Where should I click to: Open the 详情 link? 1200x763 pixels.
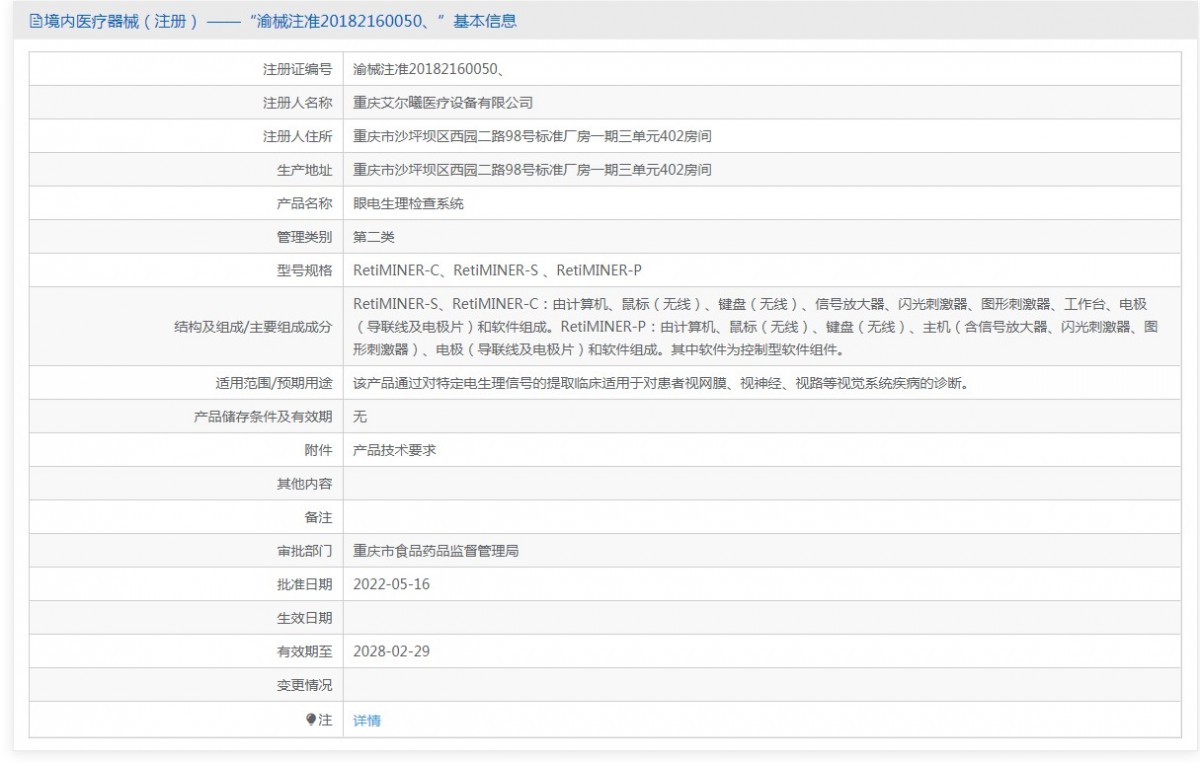[367, 720]
